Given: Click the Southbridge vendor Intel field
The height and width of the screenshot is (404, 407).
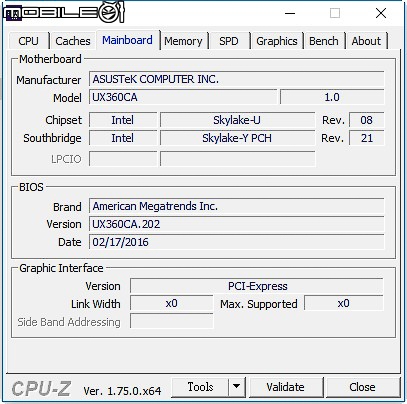Looking at the screenshot, I should pos(123,138).
